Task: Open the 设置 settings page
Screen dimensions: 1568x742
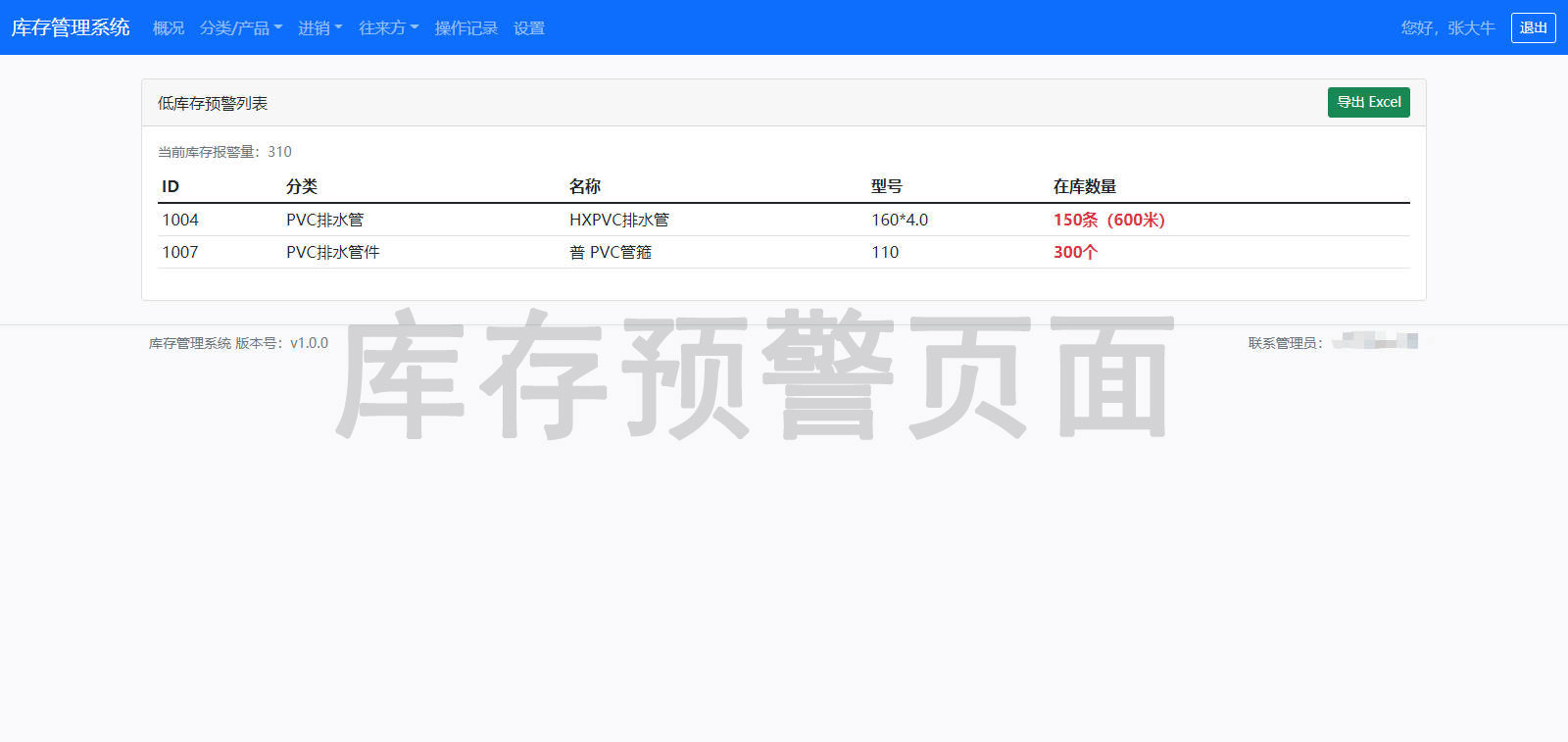Action: (x=529, y=28)
